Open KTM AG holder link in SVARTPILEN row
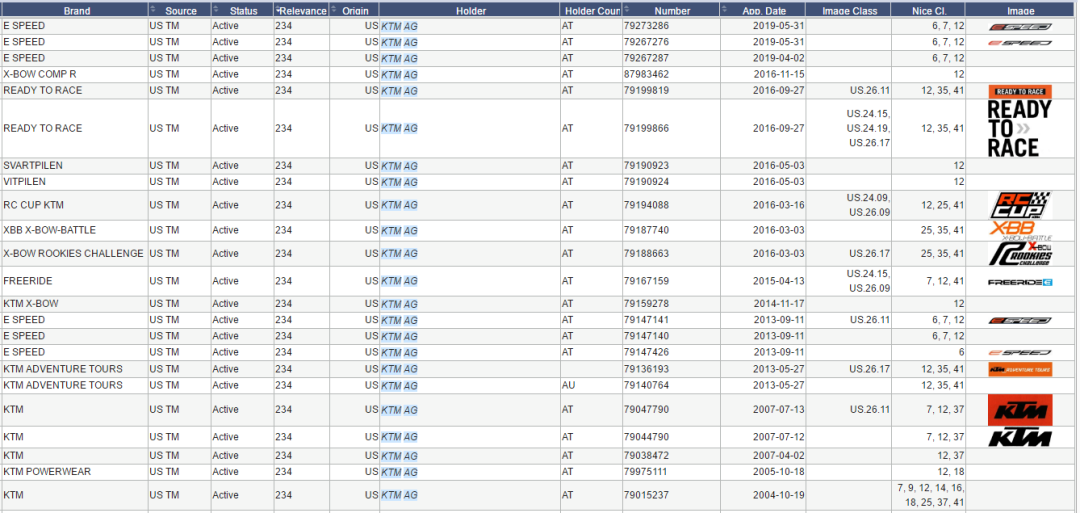The width and height of the screenshot is (1080, 513). tap(399, 166)
